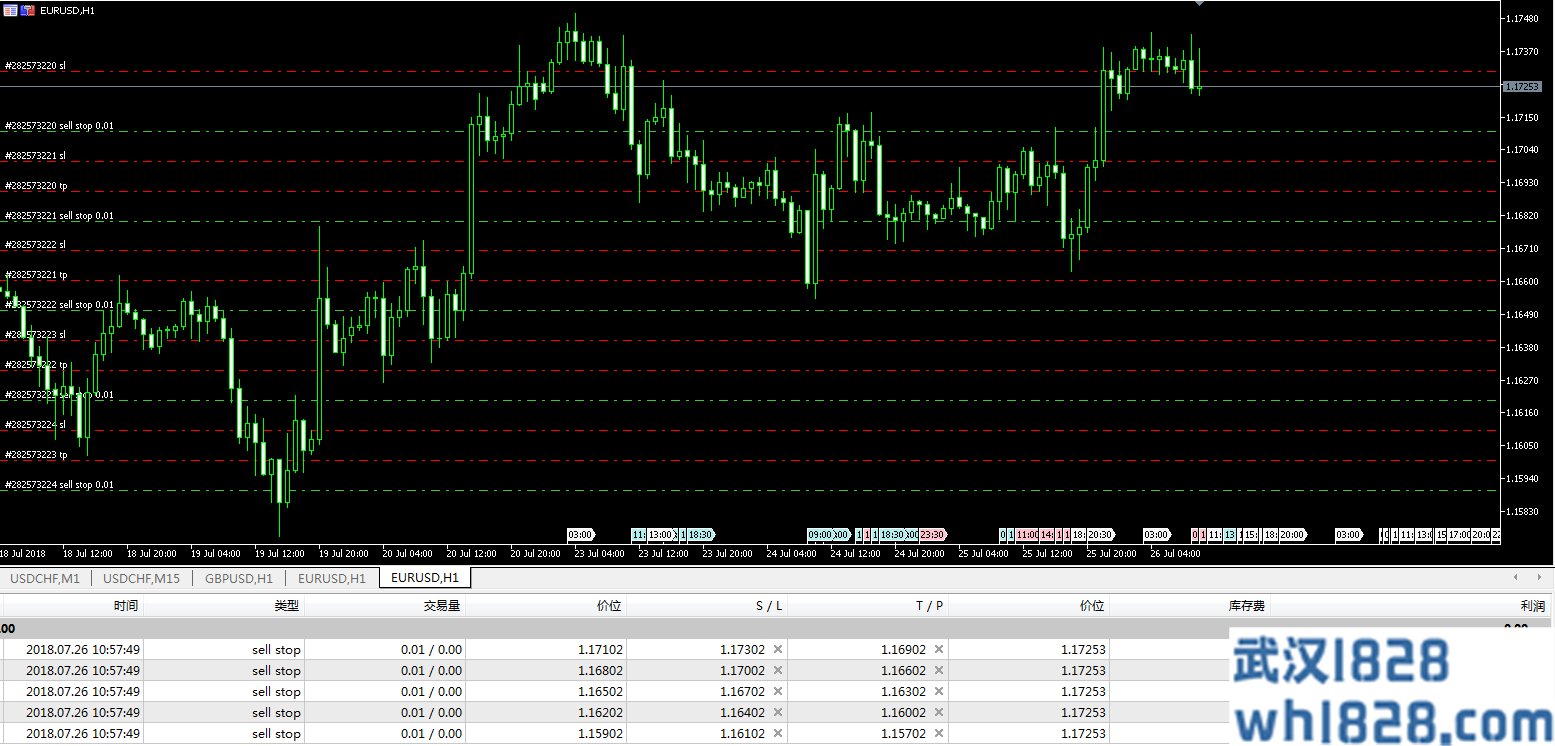
Task: Delete take profit 1.15702 via its X
Action: [939, 734]
